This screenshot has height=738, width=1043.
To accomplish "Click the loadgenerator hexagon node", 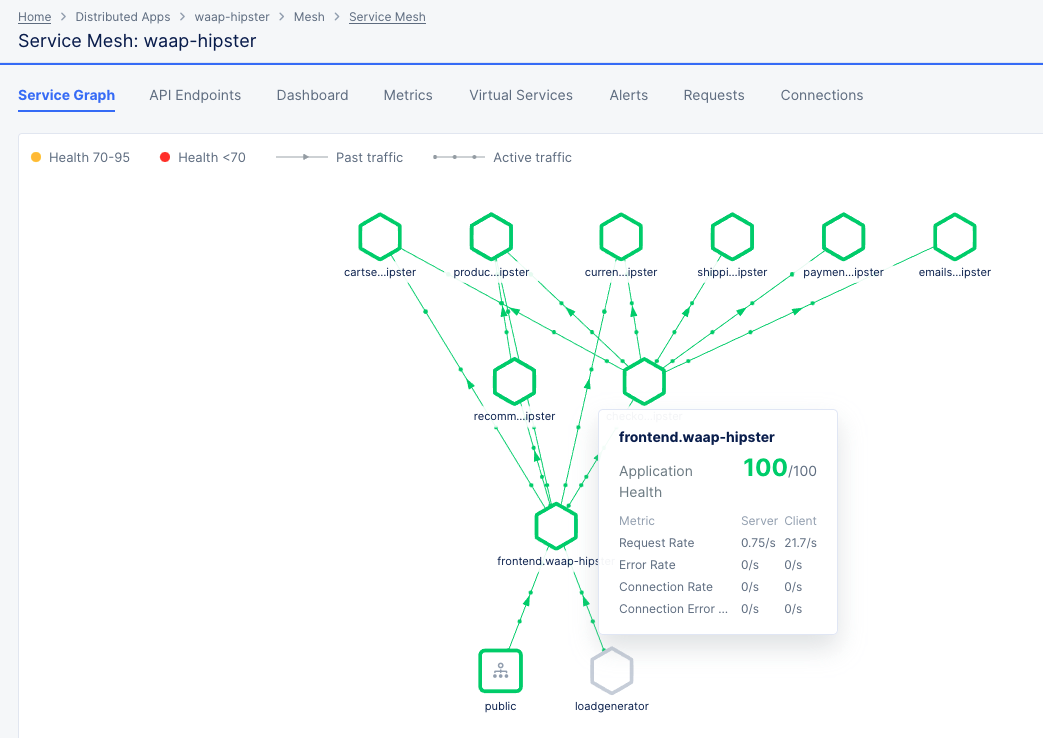I will click(612, 670).
